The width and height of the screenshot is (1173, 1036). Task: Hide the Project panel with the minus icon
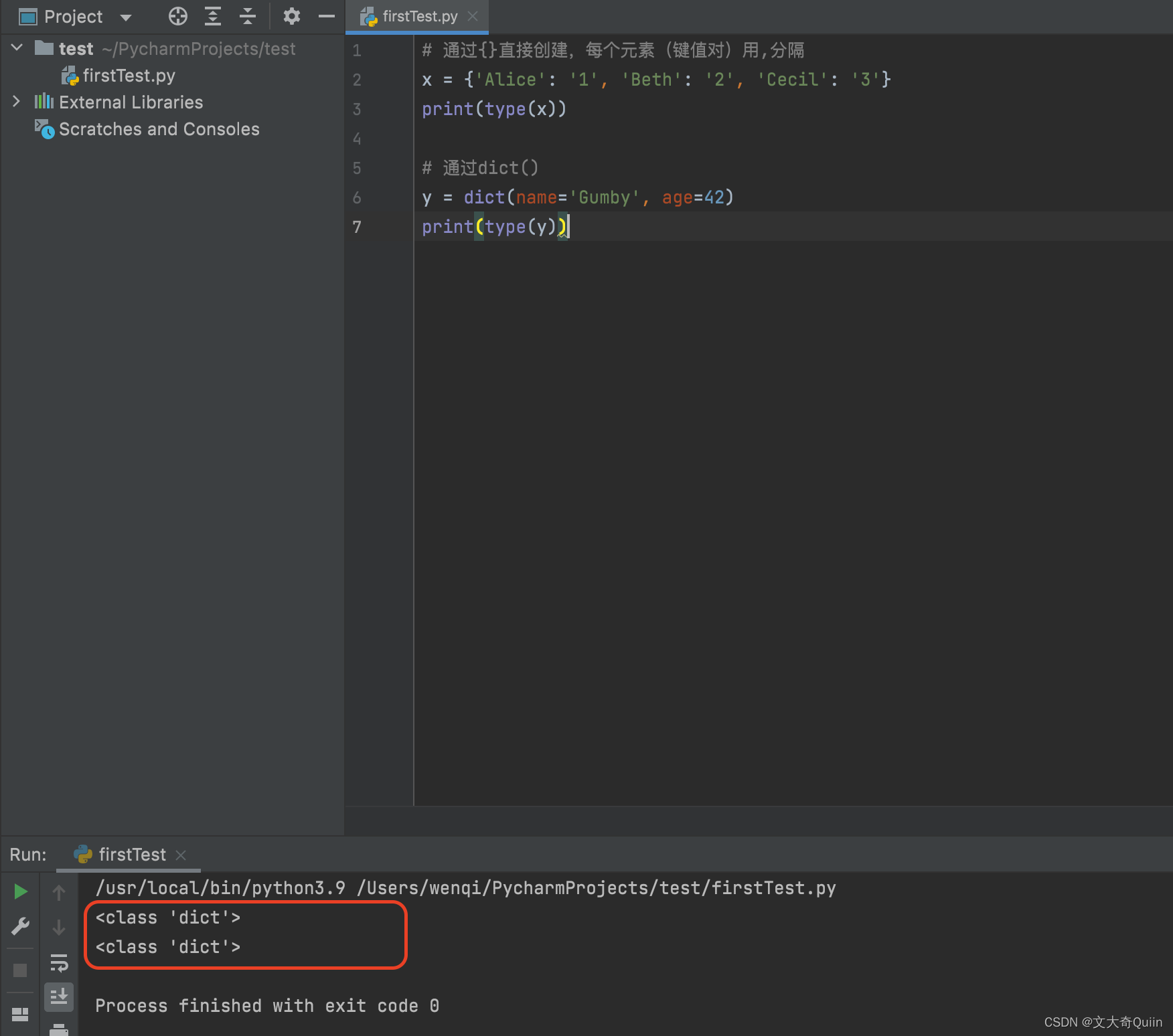tap(327, 16)
